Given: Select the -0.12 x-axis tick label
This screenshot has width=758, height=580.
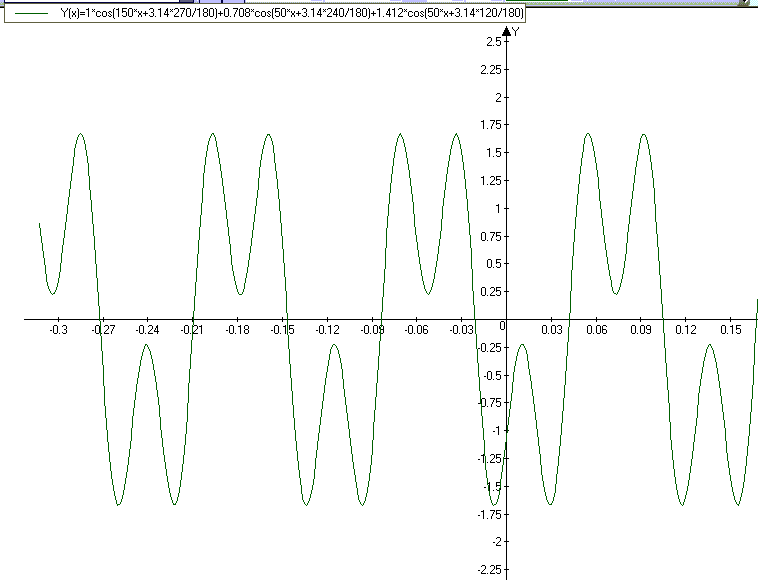Looking at the screenshot, I should [x=327, y=330].
